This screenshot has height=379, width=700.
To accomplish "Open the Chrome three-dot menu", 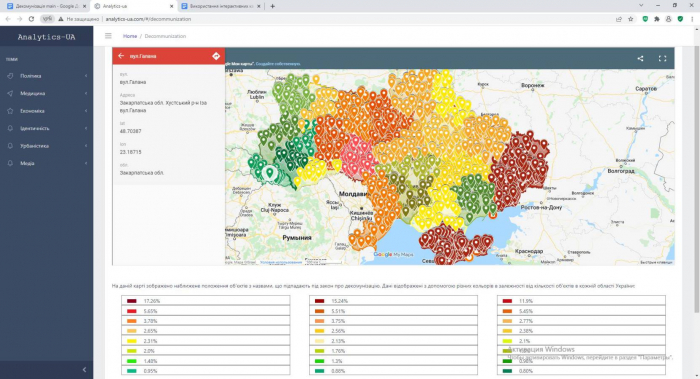I will pyautogui.click(x=692, y=19).
